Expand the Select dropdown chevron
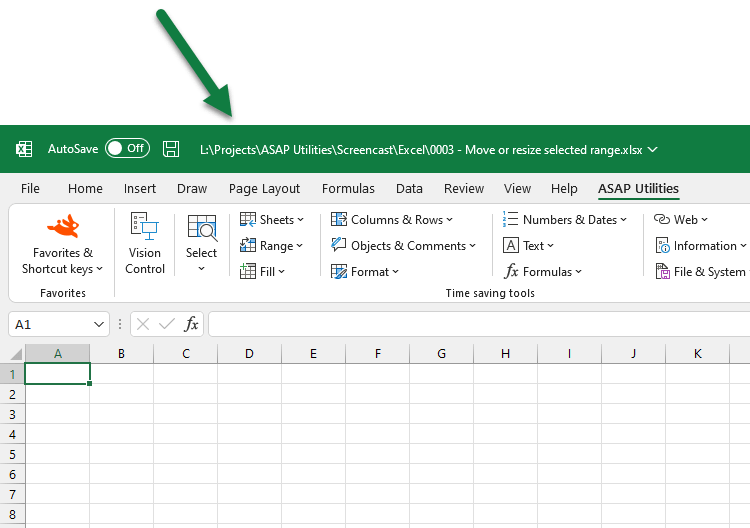The image size is (750, 528). pos(201,268)
